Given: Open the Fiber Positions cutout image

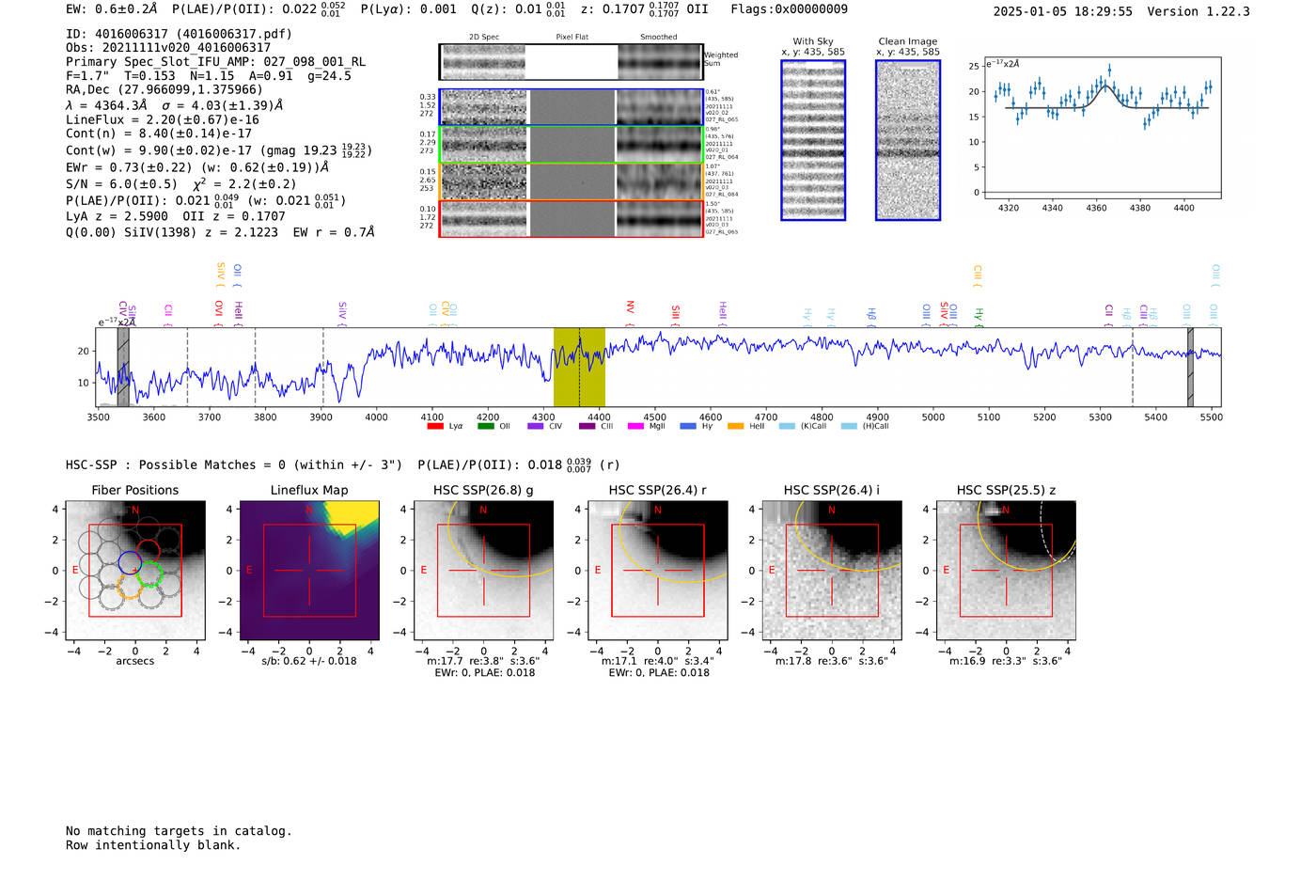Looking at the screenshot, I should click(135, 571).
